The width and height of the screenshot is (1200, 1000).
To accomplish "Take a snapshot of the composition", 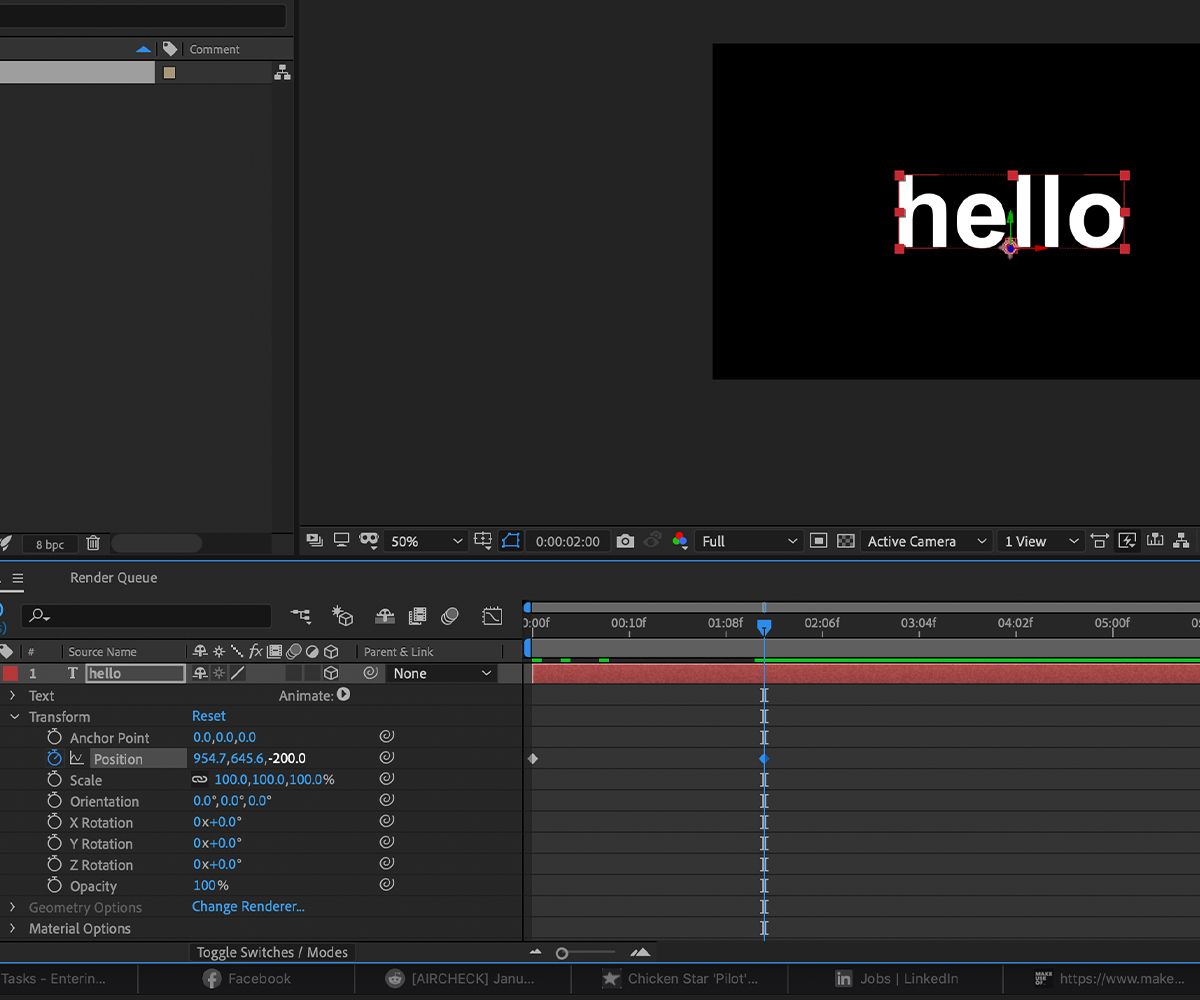I will (626, 541).
